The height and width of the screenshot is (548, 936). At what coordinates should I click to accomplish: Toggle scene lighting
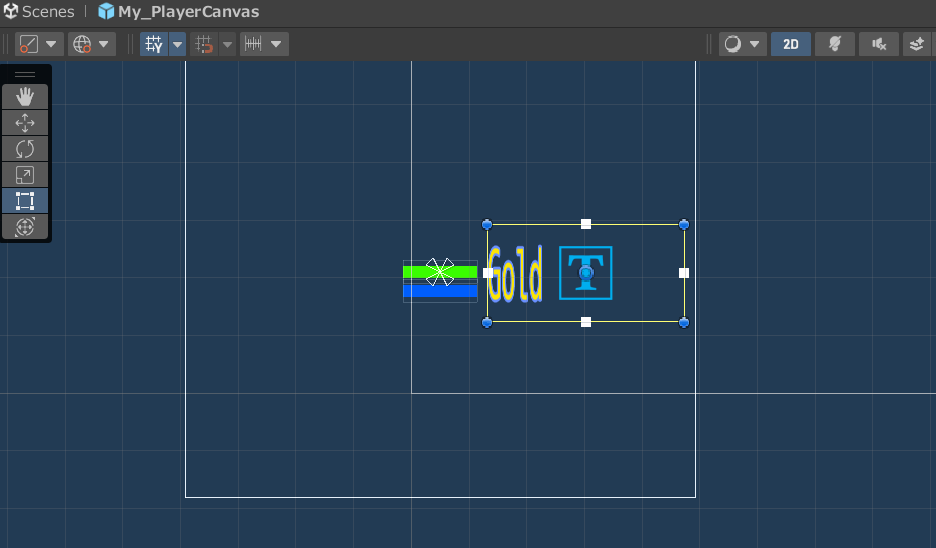[834, 44]
